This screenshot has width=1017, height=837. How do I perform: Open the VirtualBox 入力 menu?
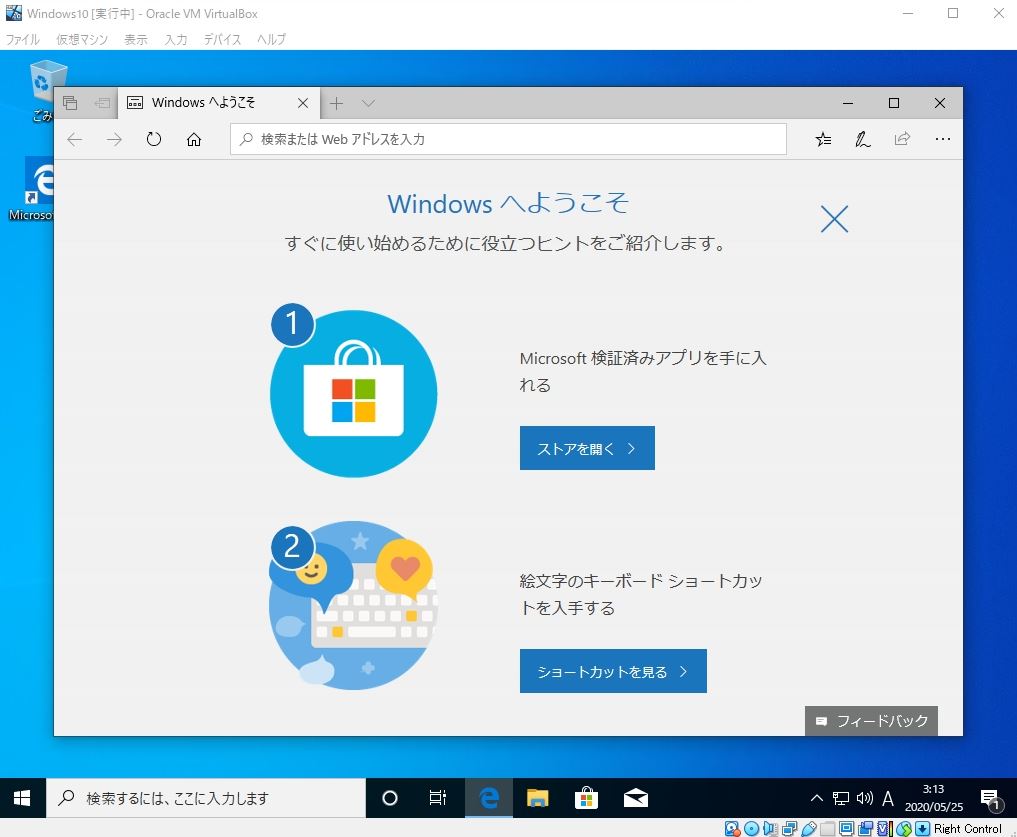click(x=176, y=40)
